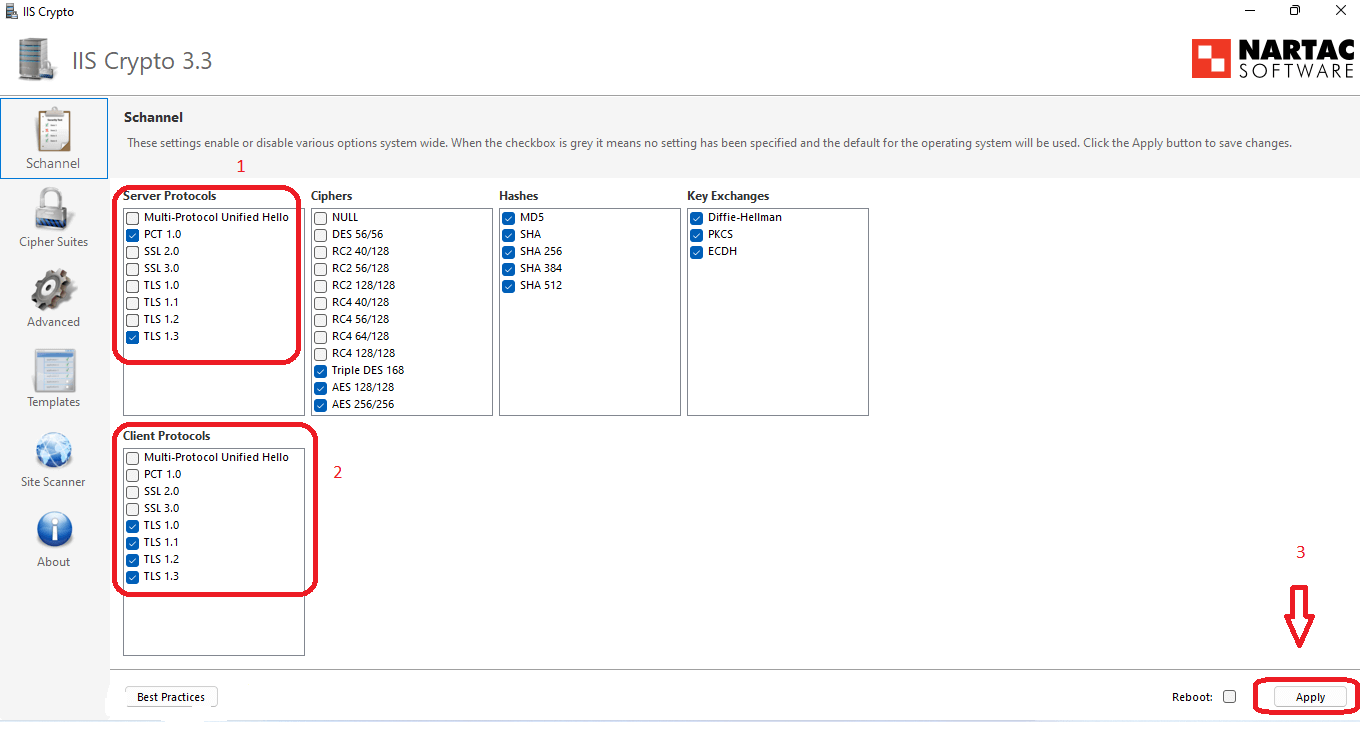
Task: Select the Templates label in sidebar
Action: [54, 402]
